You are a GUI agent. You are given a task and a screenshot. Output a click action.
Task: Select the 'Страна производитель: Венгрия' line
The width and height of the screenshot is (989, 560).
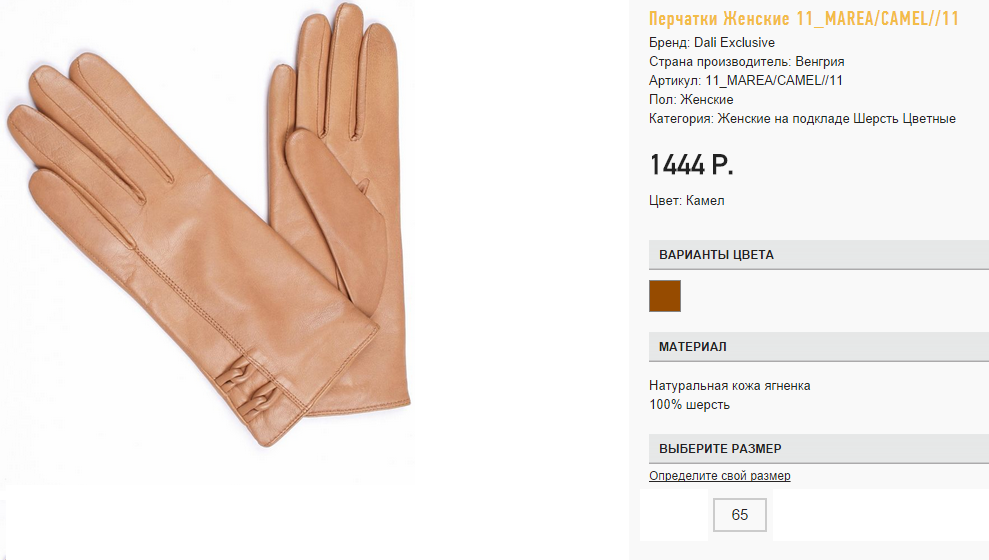coord(746,61)
